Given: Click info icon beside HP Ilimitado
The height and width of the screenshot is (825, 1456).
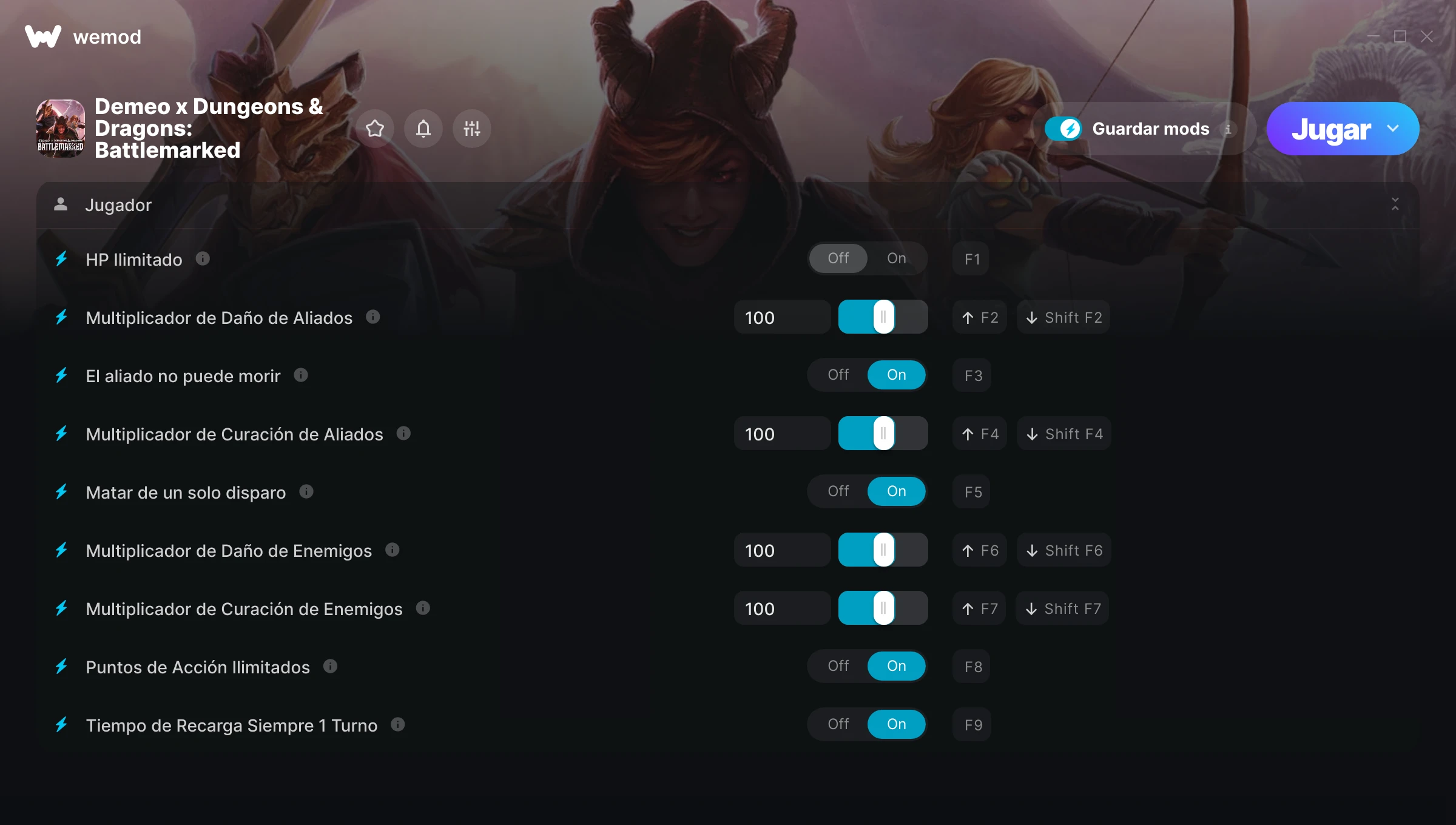Looking at the screenshot, I should pyautogui.click(x=203, y=259).
